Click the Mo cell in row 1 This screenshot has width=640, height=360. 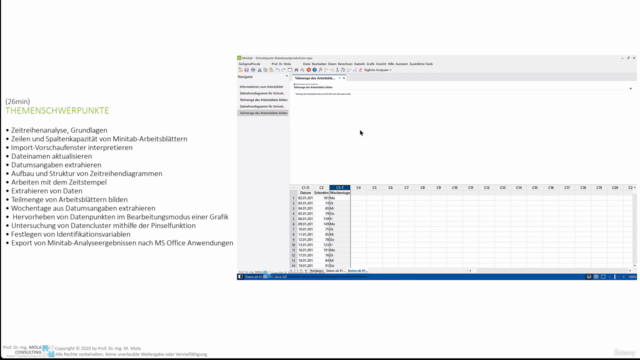pyautogui.click(x=340, y=198)
